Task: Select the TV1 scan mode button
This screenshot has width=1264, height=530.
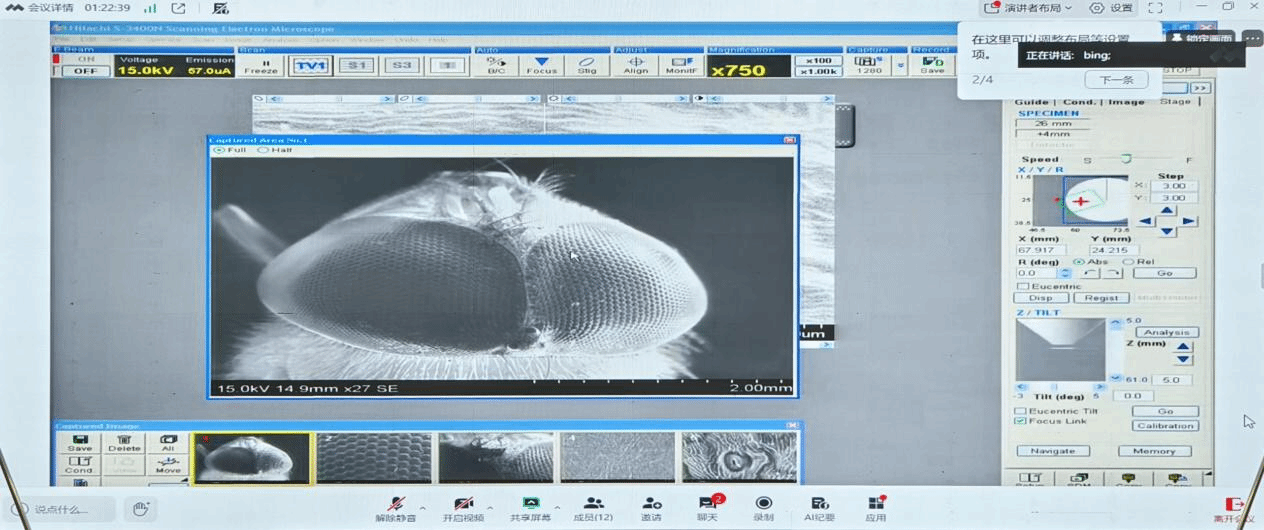Action: pyautogui.click(x=310, y=66)
